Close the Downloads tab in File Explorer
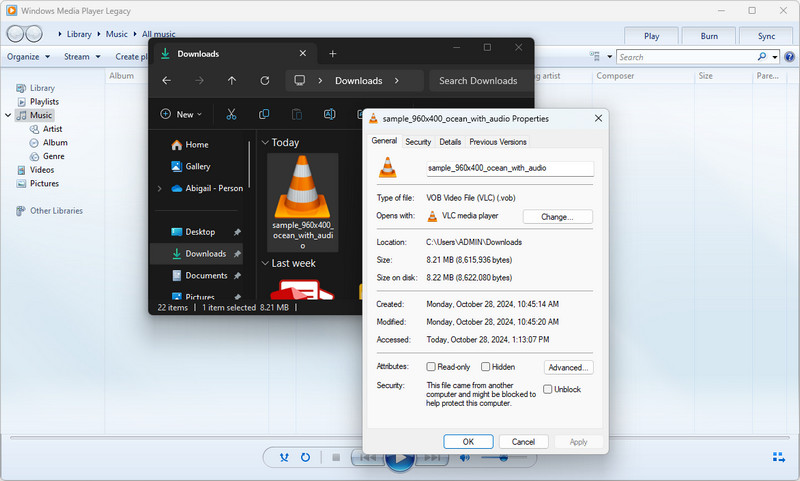Image resolution: width=800 pixels, height=481 pixels. tap(303, 54)
